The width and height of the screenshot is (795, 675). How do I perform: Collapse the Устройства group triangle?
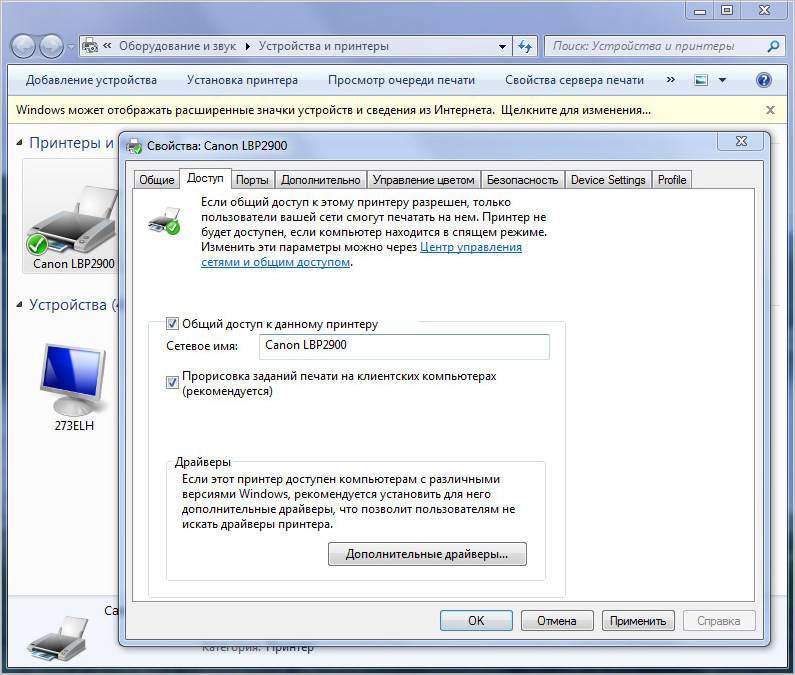click(19, 305)
